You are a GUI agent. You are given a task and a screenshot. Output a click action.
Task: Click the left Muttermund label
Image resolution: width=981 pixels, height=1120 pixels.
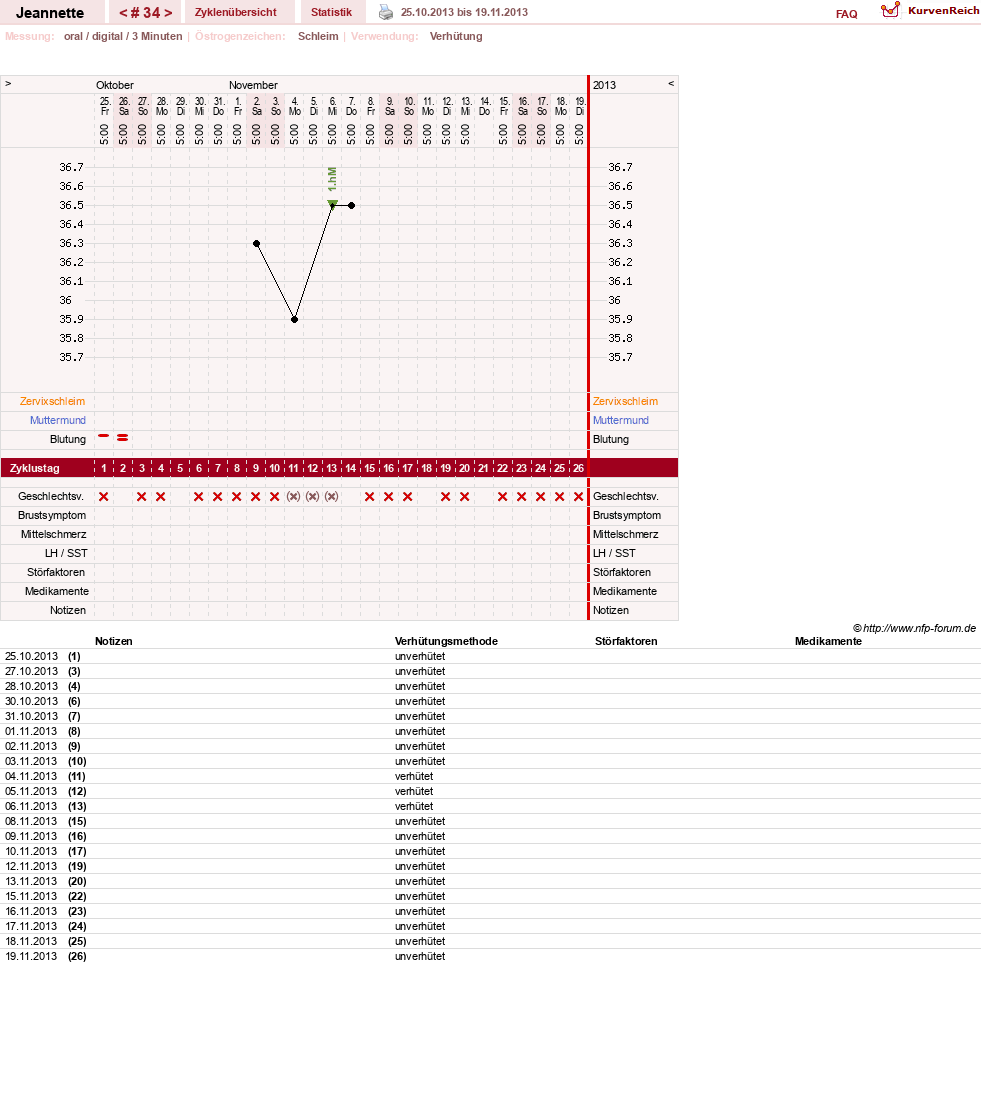58,420
